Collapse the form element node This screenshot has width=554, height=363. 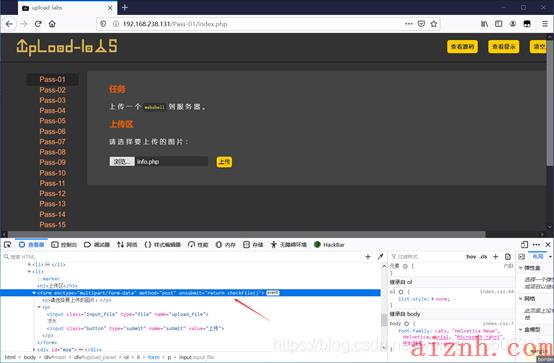click(x=34, y=293)
